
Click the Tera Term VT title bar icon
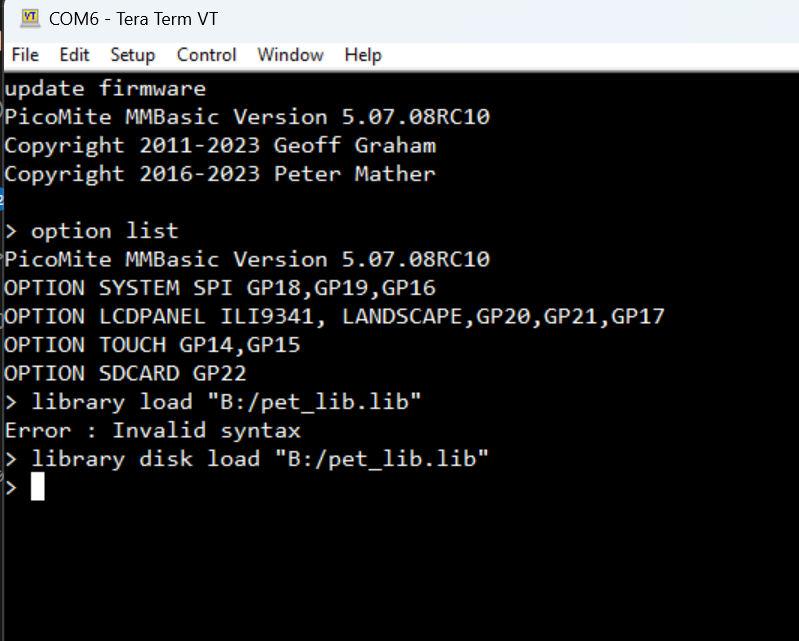pos(30,18)
